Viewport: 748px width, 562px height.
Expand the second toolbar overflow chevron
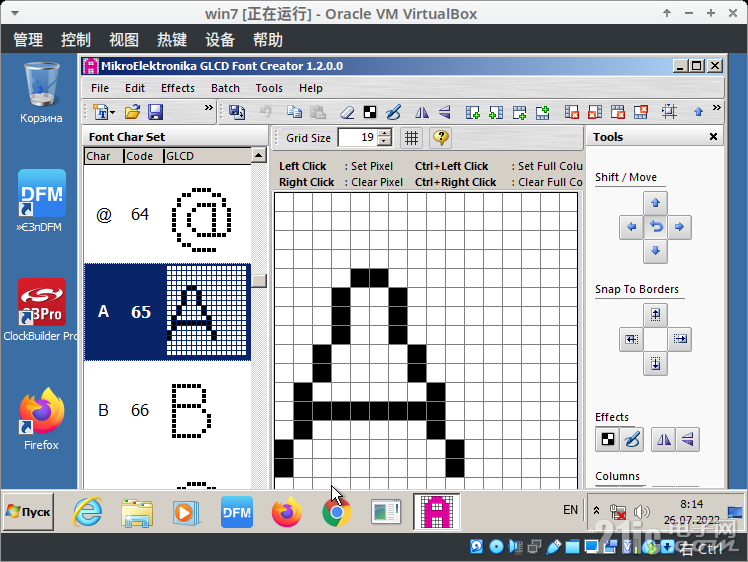[x=717, y=108]
